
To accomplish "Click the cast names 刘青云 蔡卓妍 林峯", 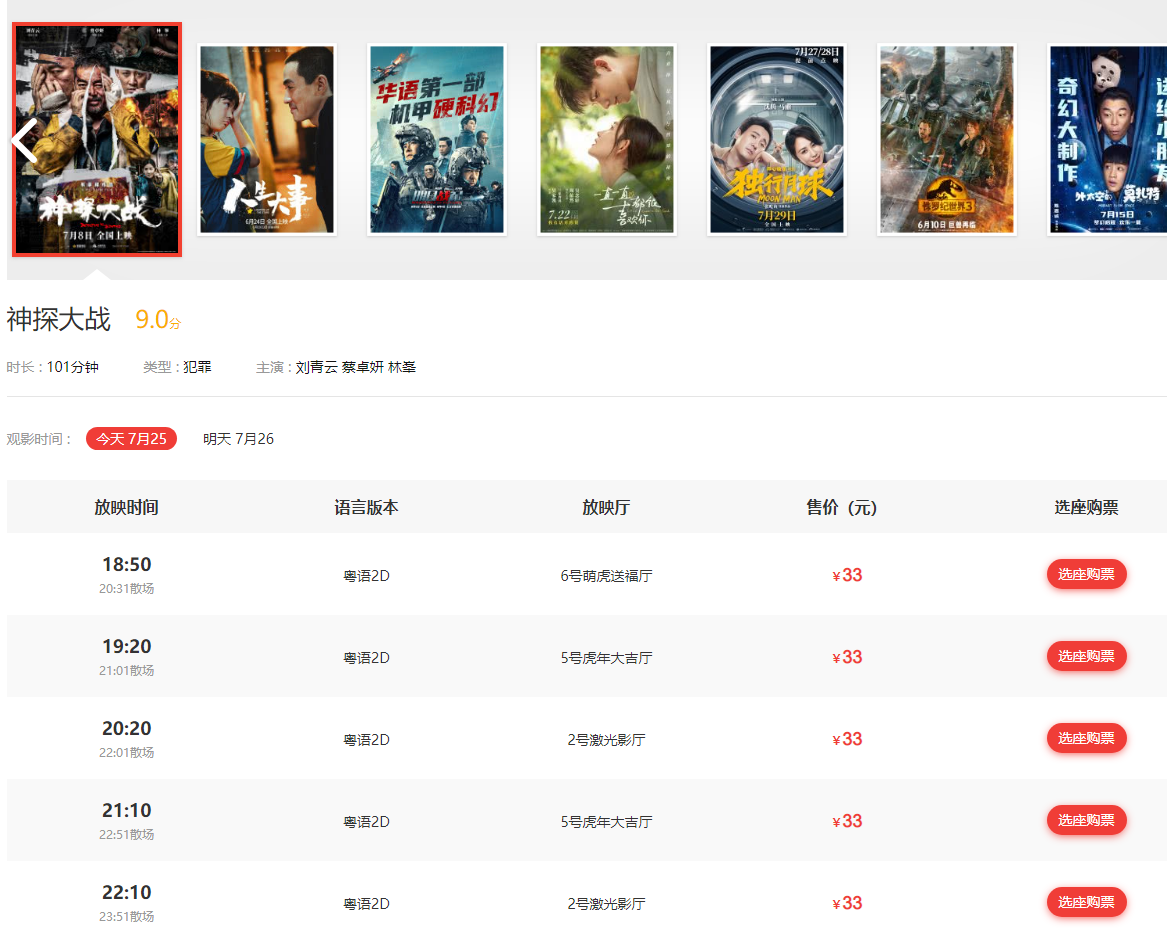I will pyautogui.click(x=355, y=367).
